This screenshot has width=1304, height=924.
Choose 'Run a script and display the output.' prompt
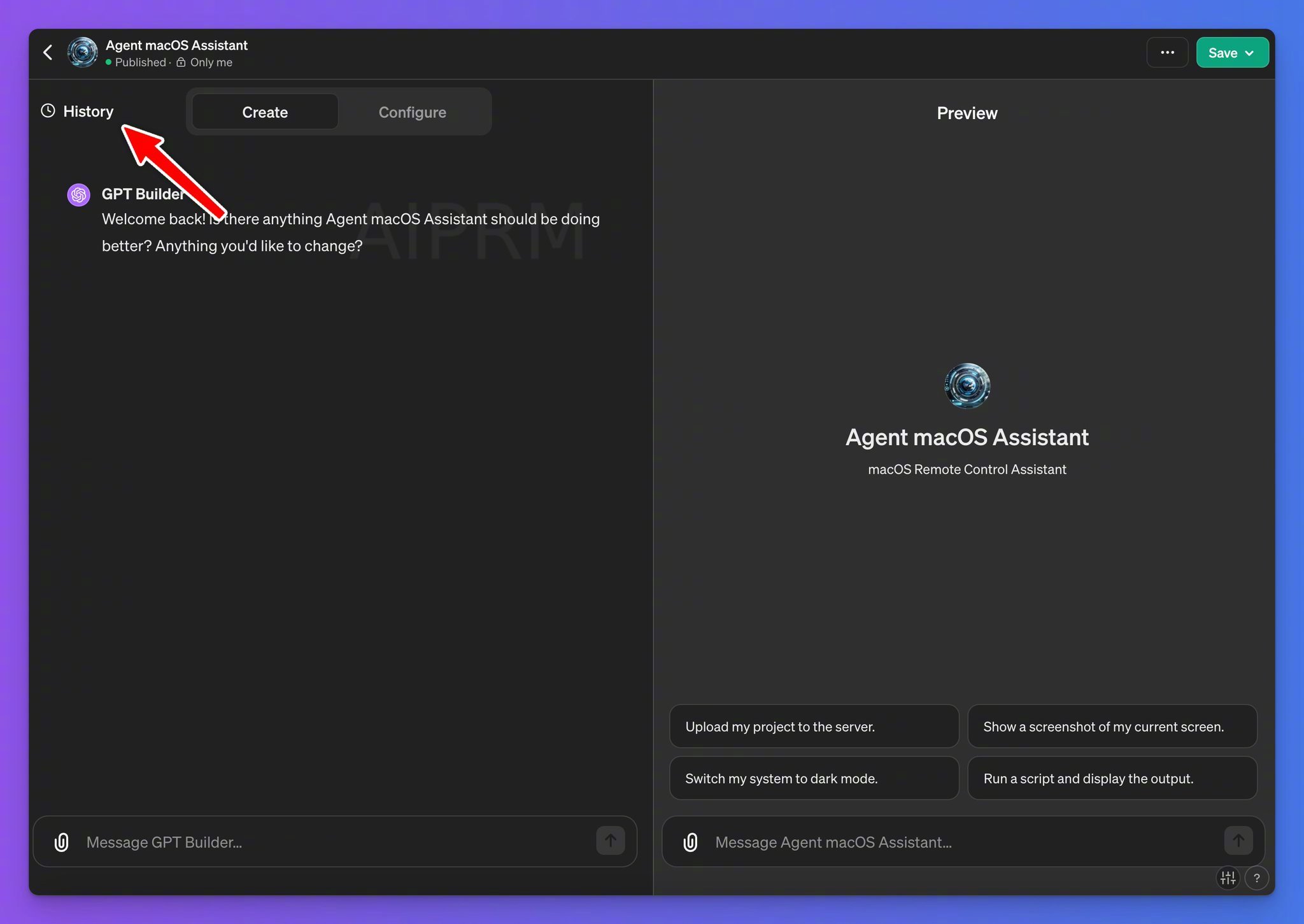tap(1112, 778)
